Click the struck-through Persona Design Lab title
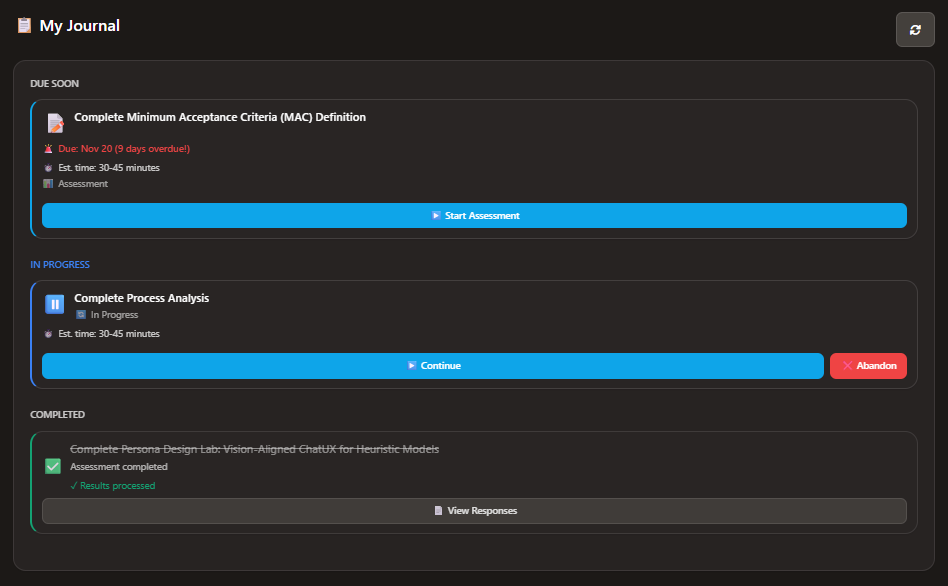 point(254,449)
